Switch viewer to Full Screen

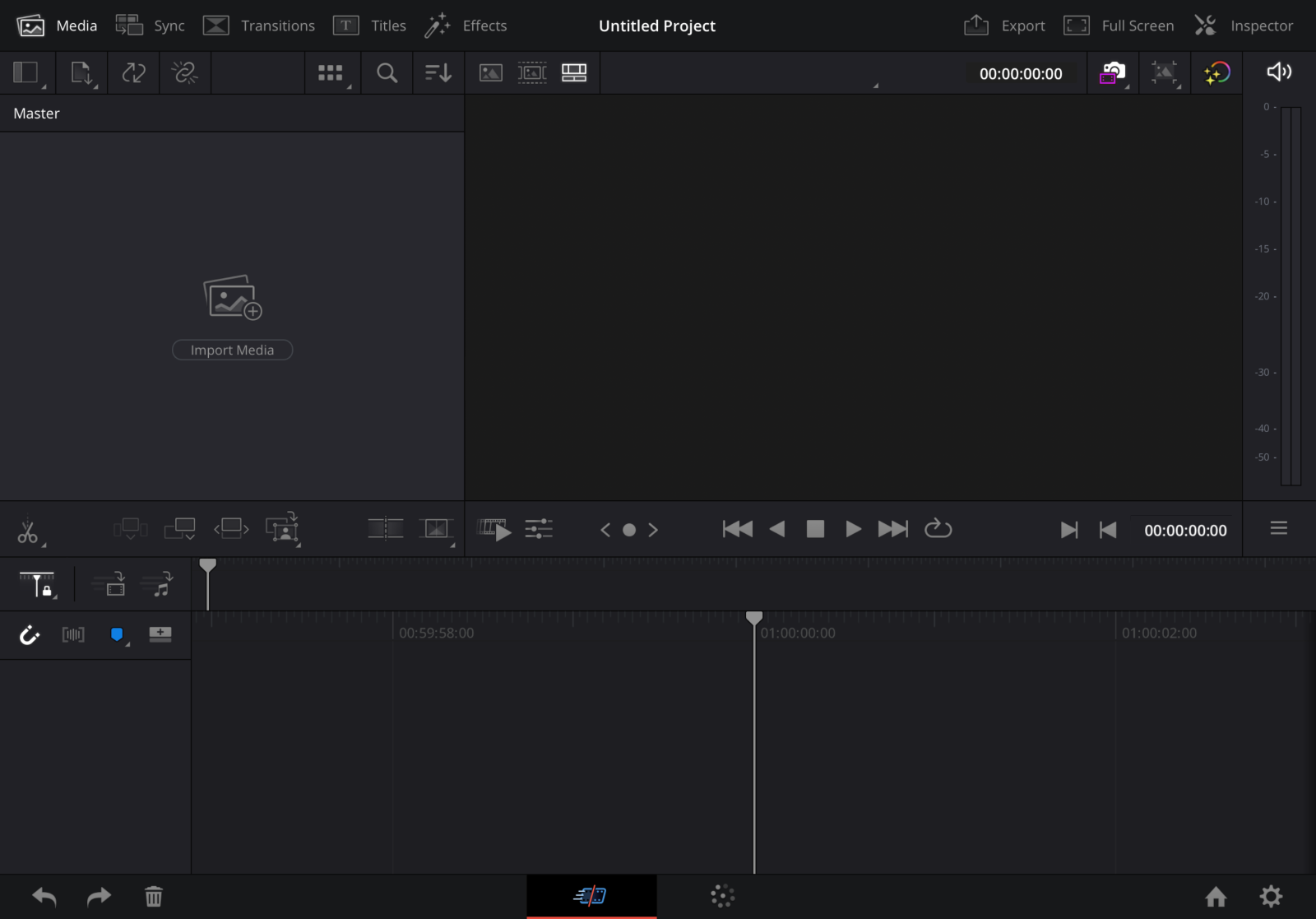1119,26
